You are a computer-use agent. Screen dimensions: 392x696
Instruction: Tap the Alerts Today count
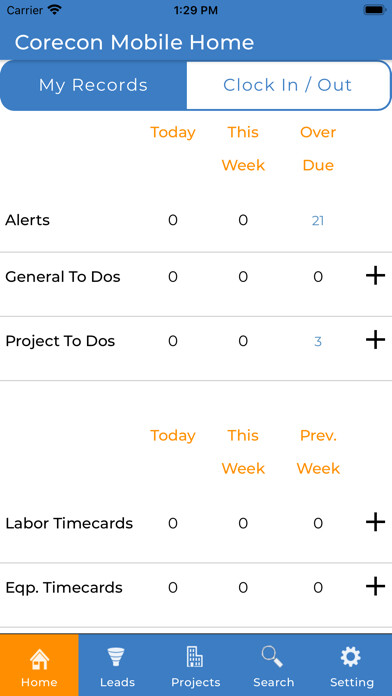point(173,220)
